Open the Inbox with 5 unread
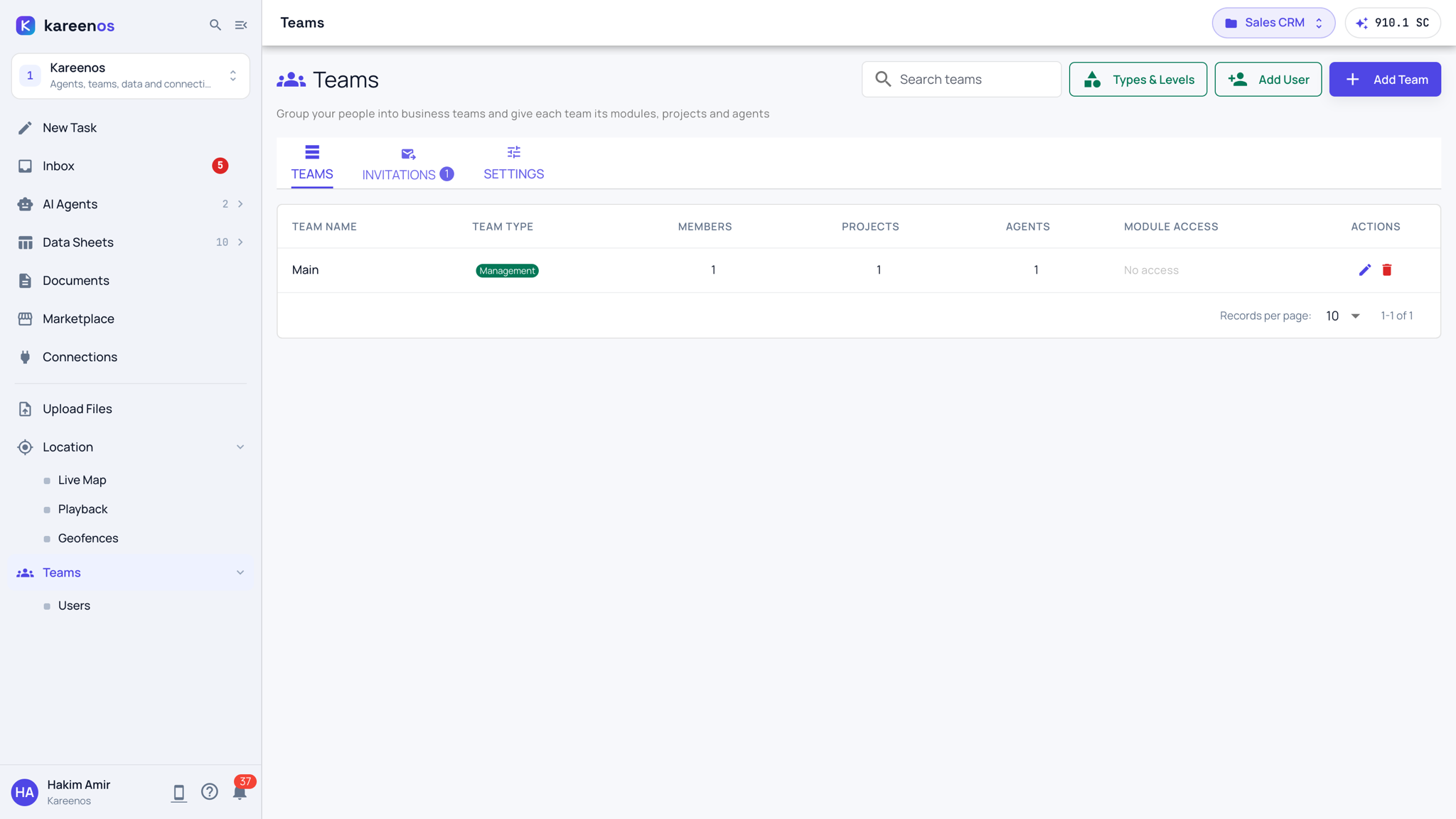The width and height of the screenshot is (1456, 819). [x=131, y=166]
